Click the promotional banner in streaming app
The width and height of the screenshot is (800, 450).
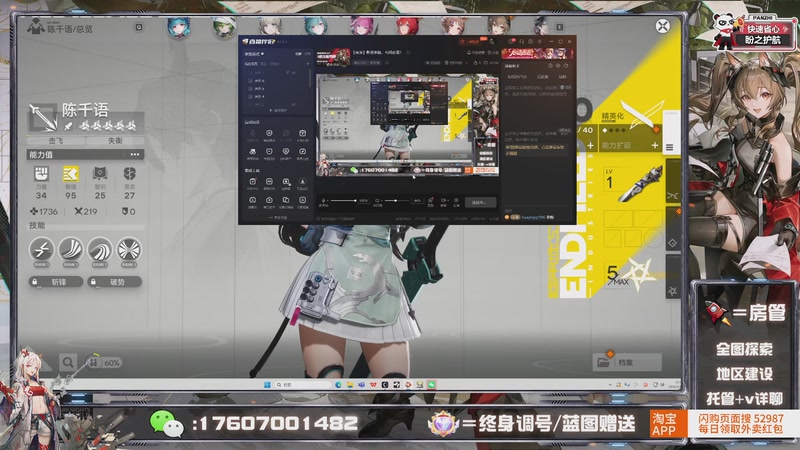click(x=537, y=53)
